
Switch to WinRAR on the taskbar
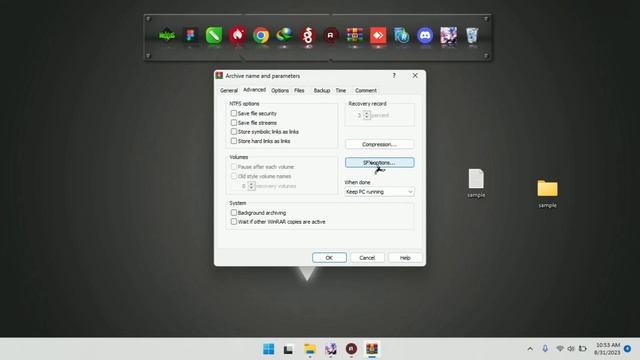[372, 349]
